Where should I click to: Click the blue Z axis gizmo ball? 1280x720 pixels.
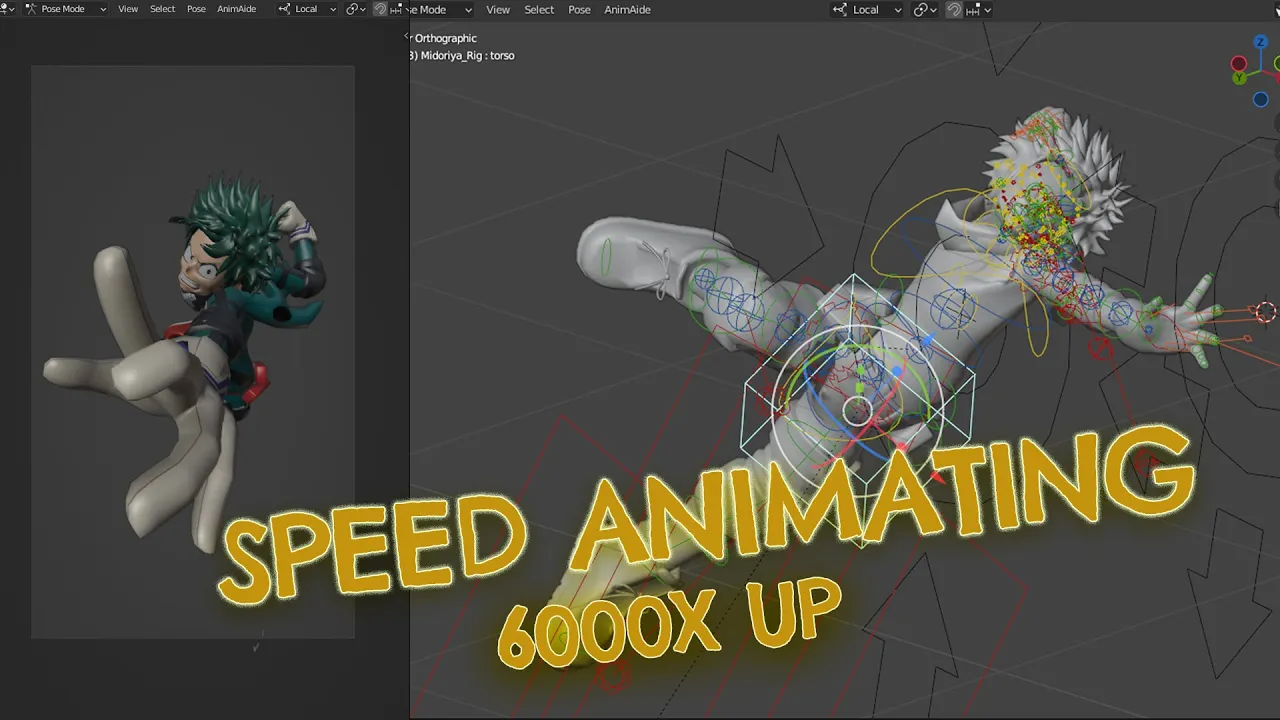click(1262, 43)
